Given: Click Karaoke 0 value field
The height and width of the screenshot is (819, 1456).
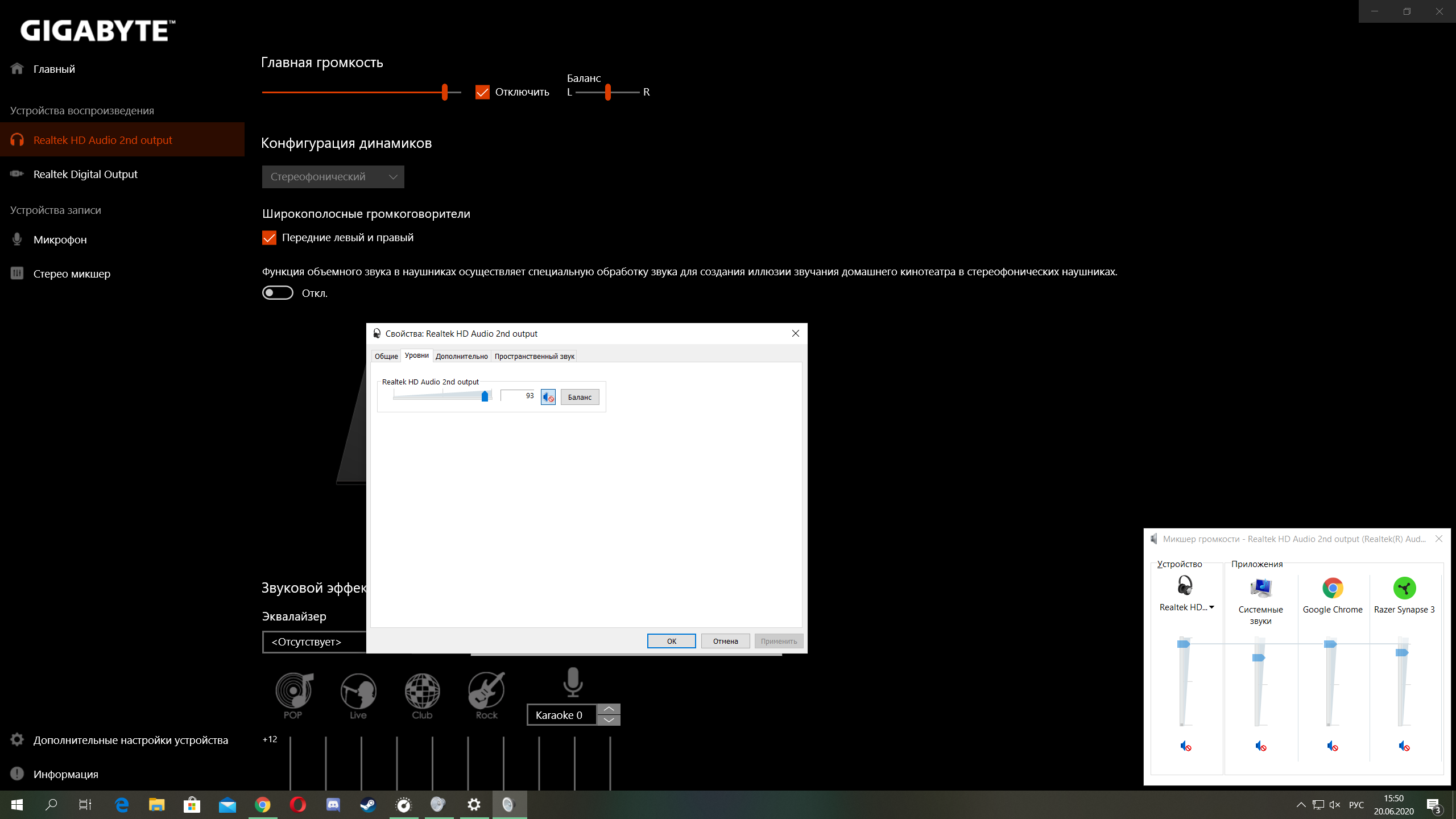Looking at the screenshot, I should [562, 715].
